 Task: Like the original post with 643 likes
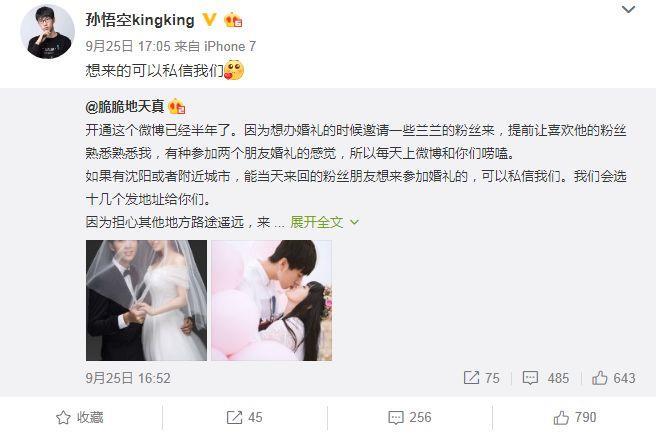click(x=613, y=378)
